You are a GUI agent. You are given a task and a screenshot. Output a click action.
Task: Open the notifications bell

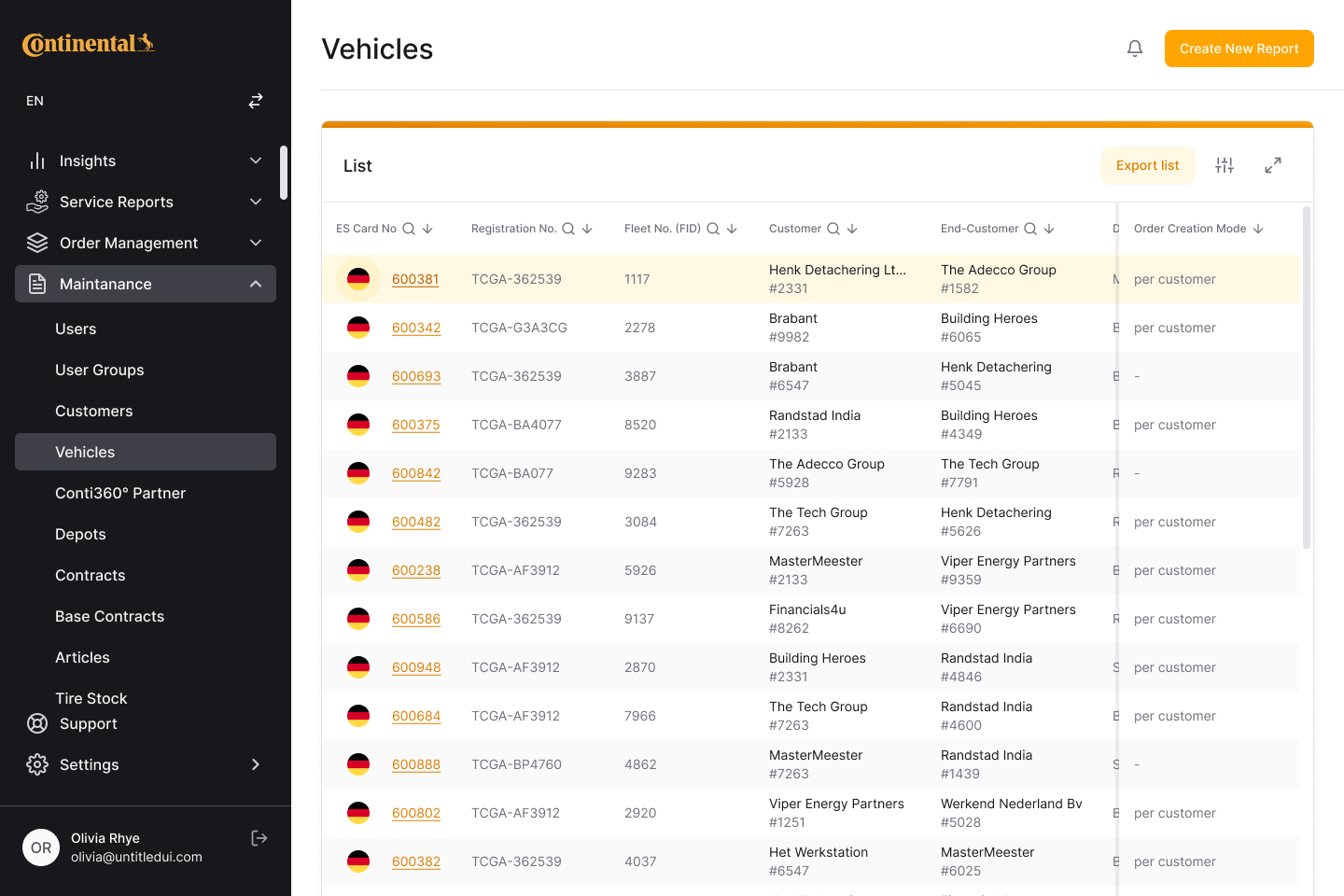click(x=1135, y=49)
